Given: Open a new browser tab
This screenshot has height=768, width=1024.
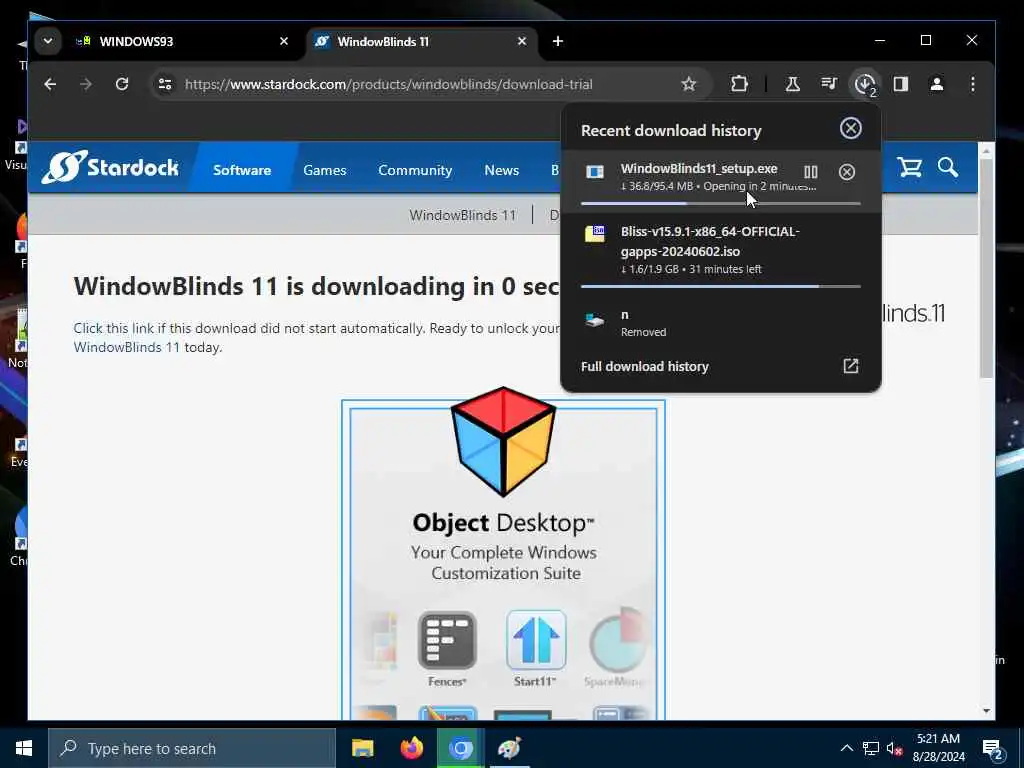Looking at the screenshot, I should pos(558,41).
